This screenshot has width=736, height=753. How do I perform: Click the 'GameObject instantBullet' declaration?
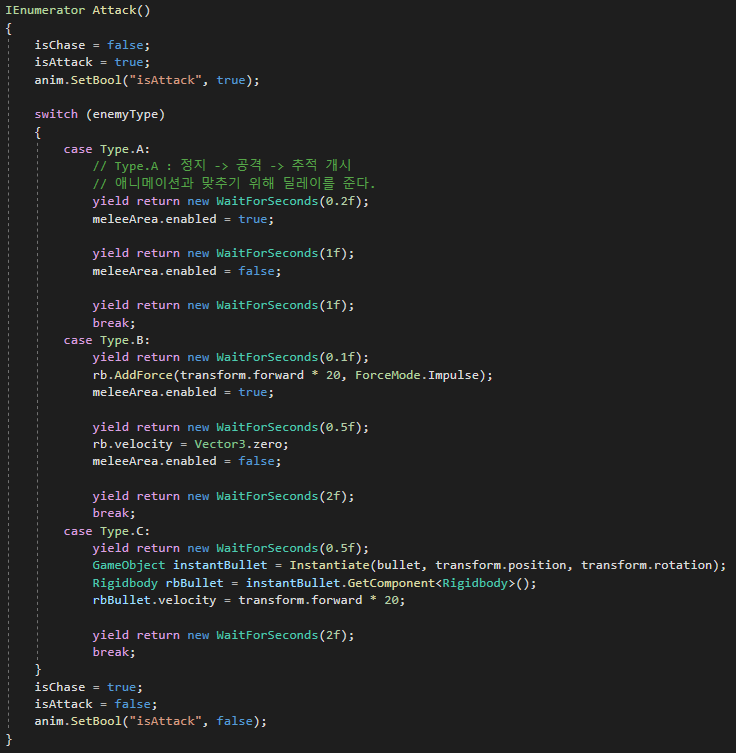(180, 565)
